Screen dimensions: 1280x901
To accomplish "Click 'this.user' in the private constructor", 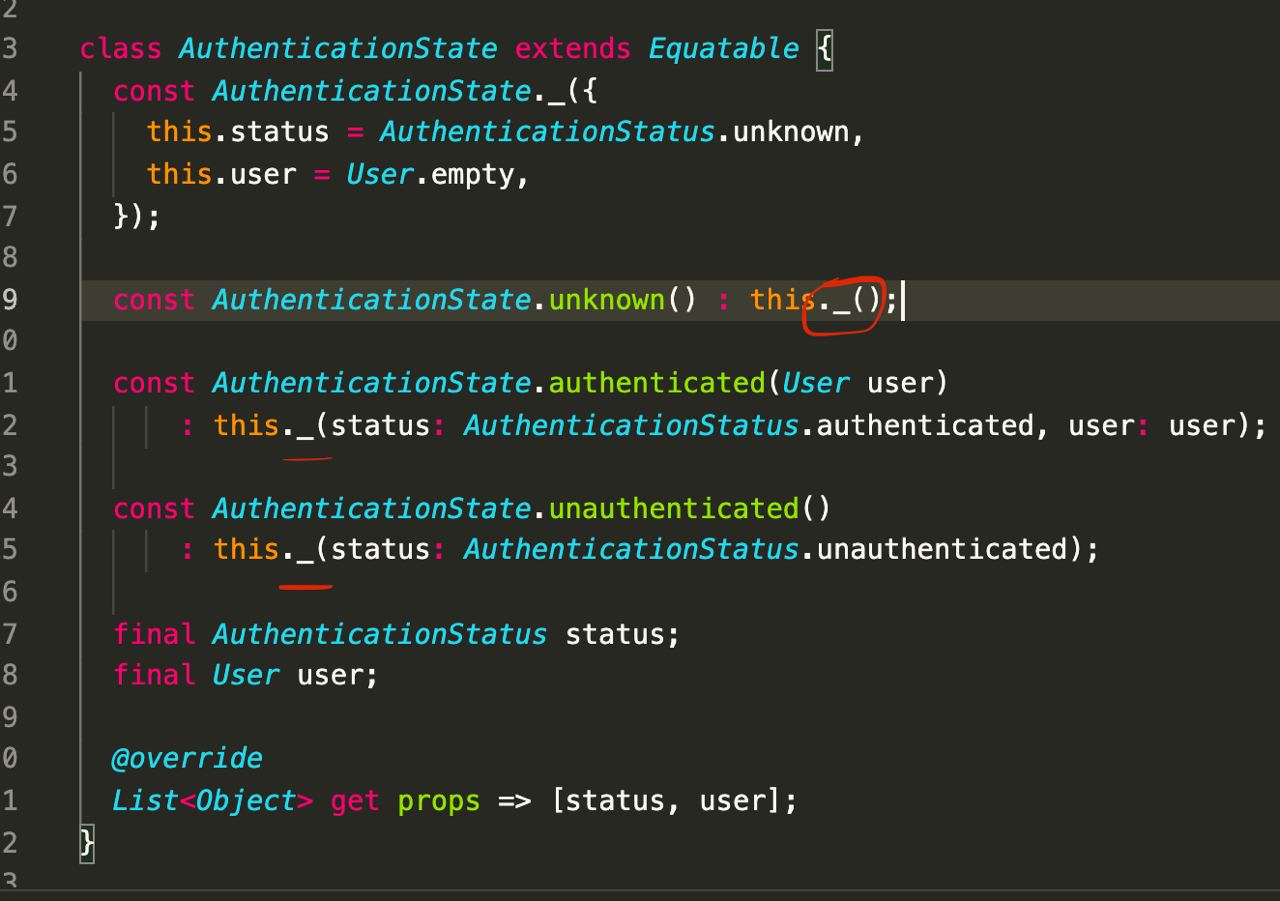I will (x=221, y=174).
